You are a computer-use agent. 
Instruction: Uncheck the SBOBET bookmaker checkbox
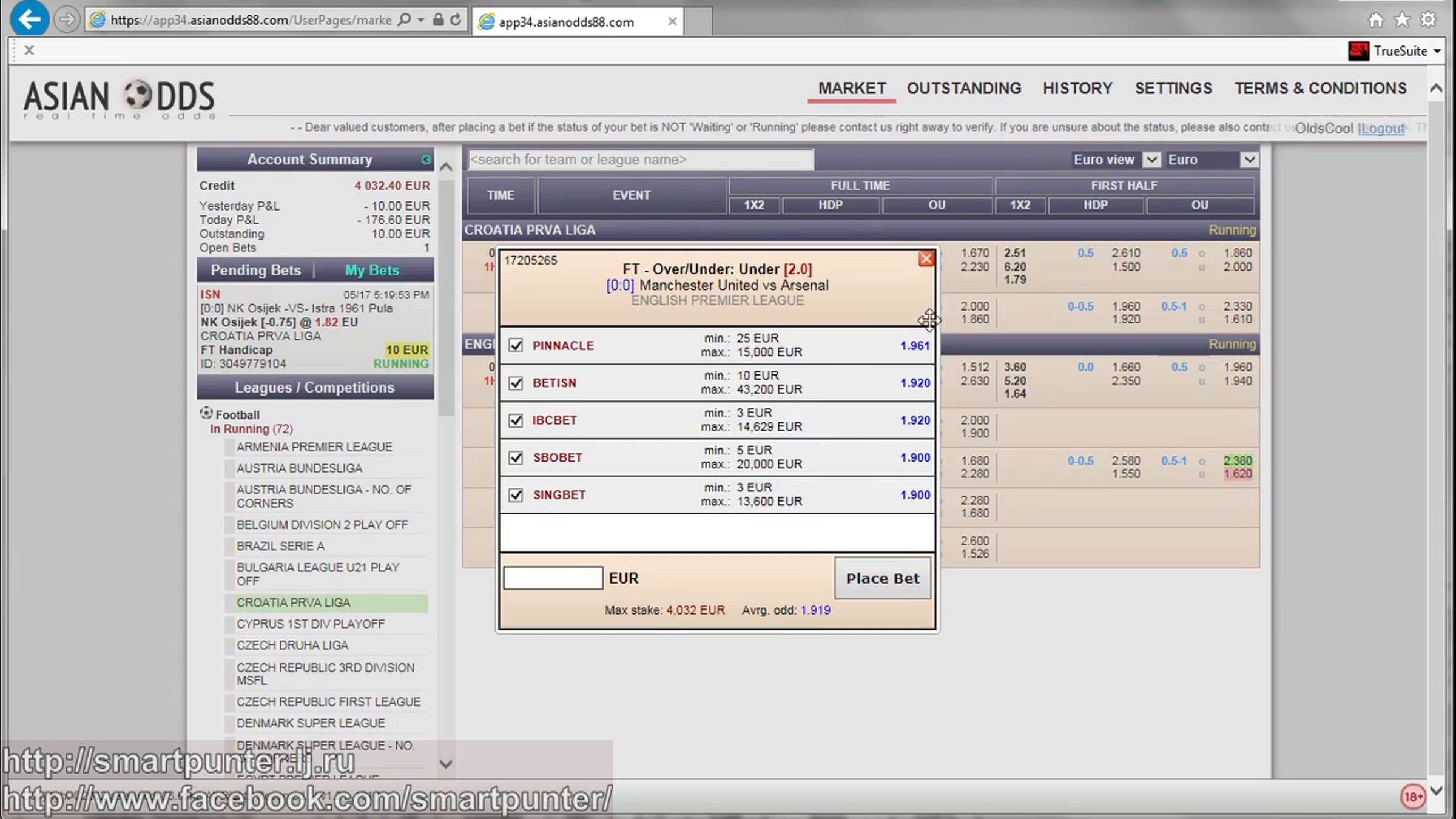coord(516,457)
